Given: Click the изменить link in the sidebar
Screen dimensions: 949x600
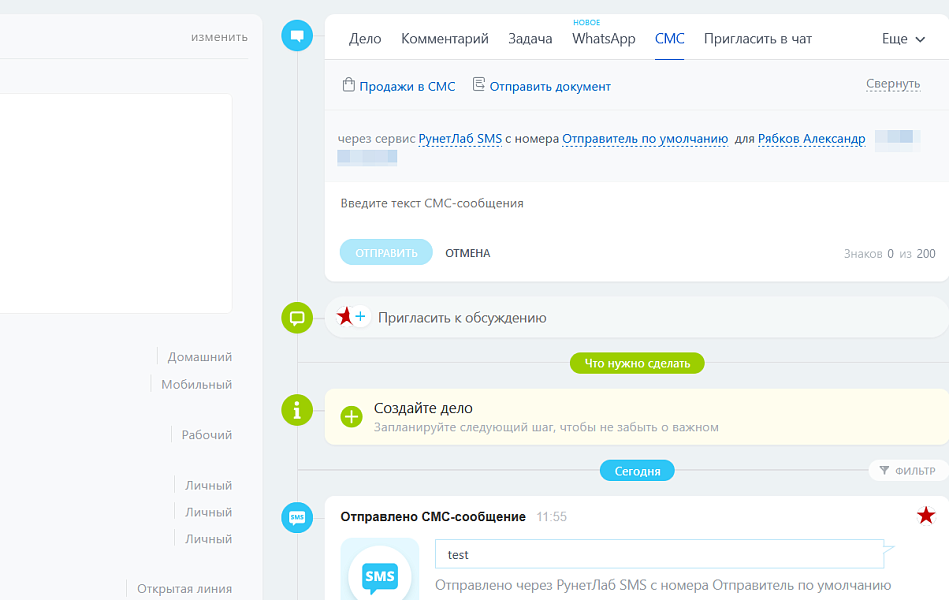Looking at the screenshot, I should point(218,36).
